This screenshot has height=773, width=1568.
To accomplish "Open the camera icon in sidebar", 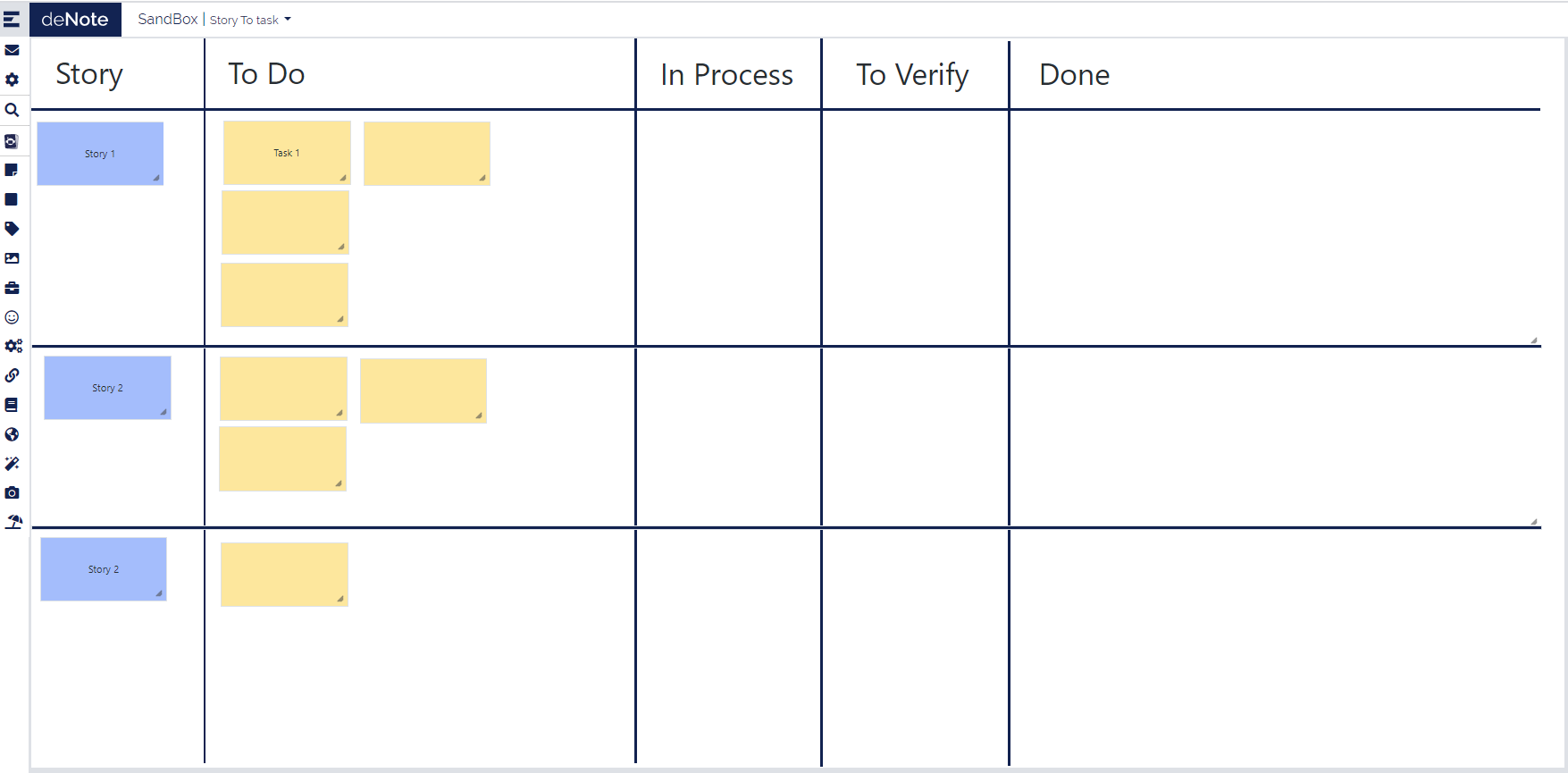I will [12, 492].
